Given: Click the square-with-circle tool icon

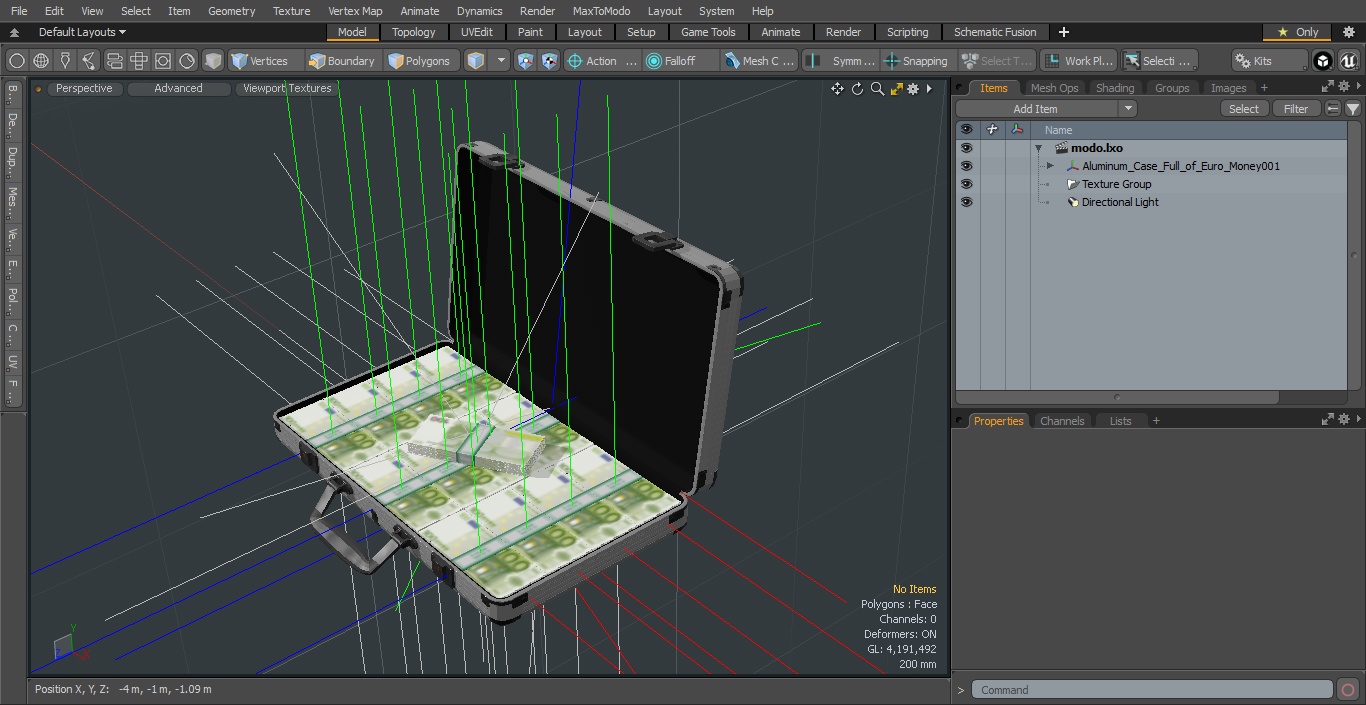Looking at the screenshot, I should pyautogui.click(x=163, y=61).
